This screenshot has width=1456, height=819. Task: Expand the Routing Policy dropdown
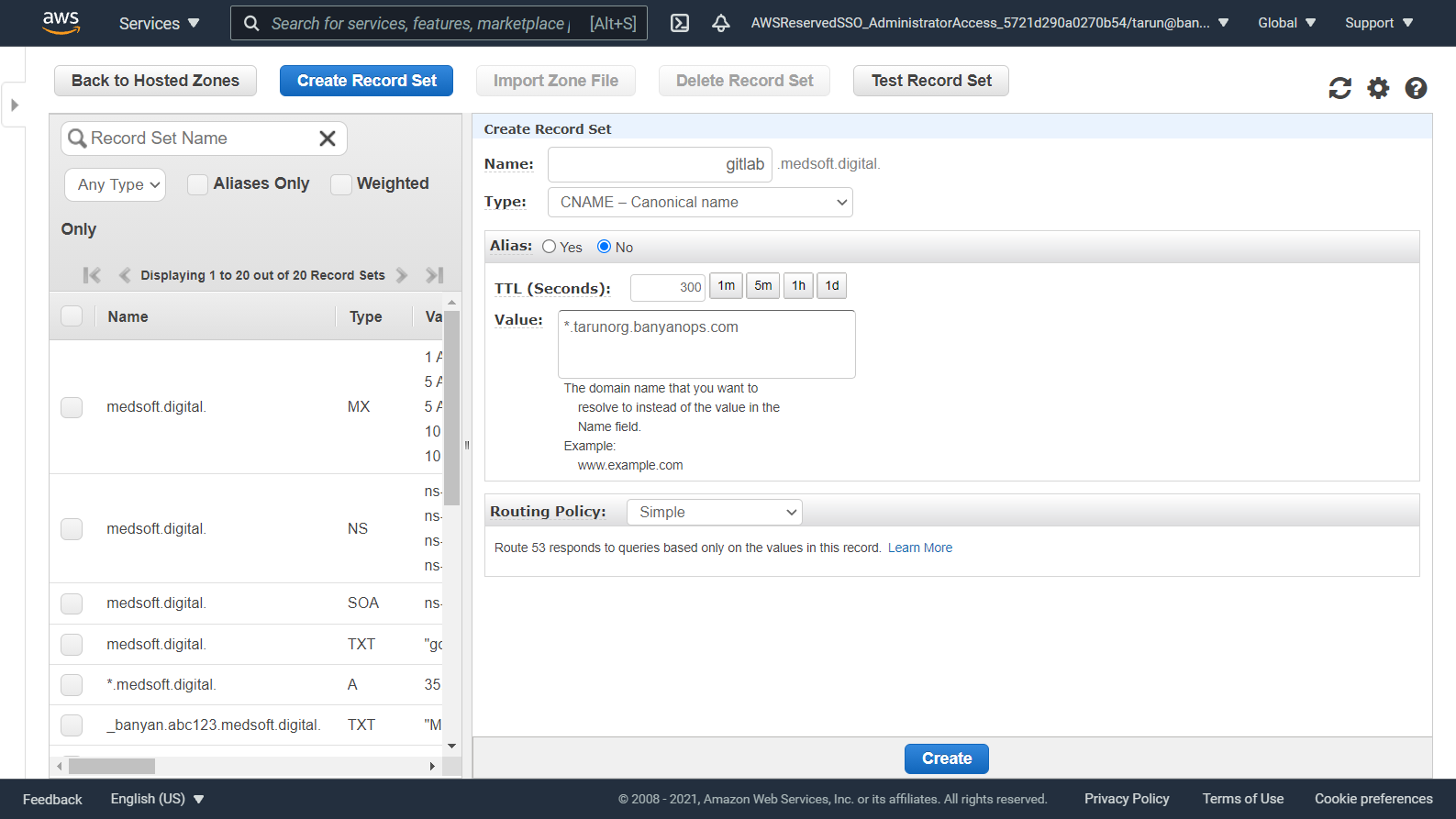[714, 513]
